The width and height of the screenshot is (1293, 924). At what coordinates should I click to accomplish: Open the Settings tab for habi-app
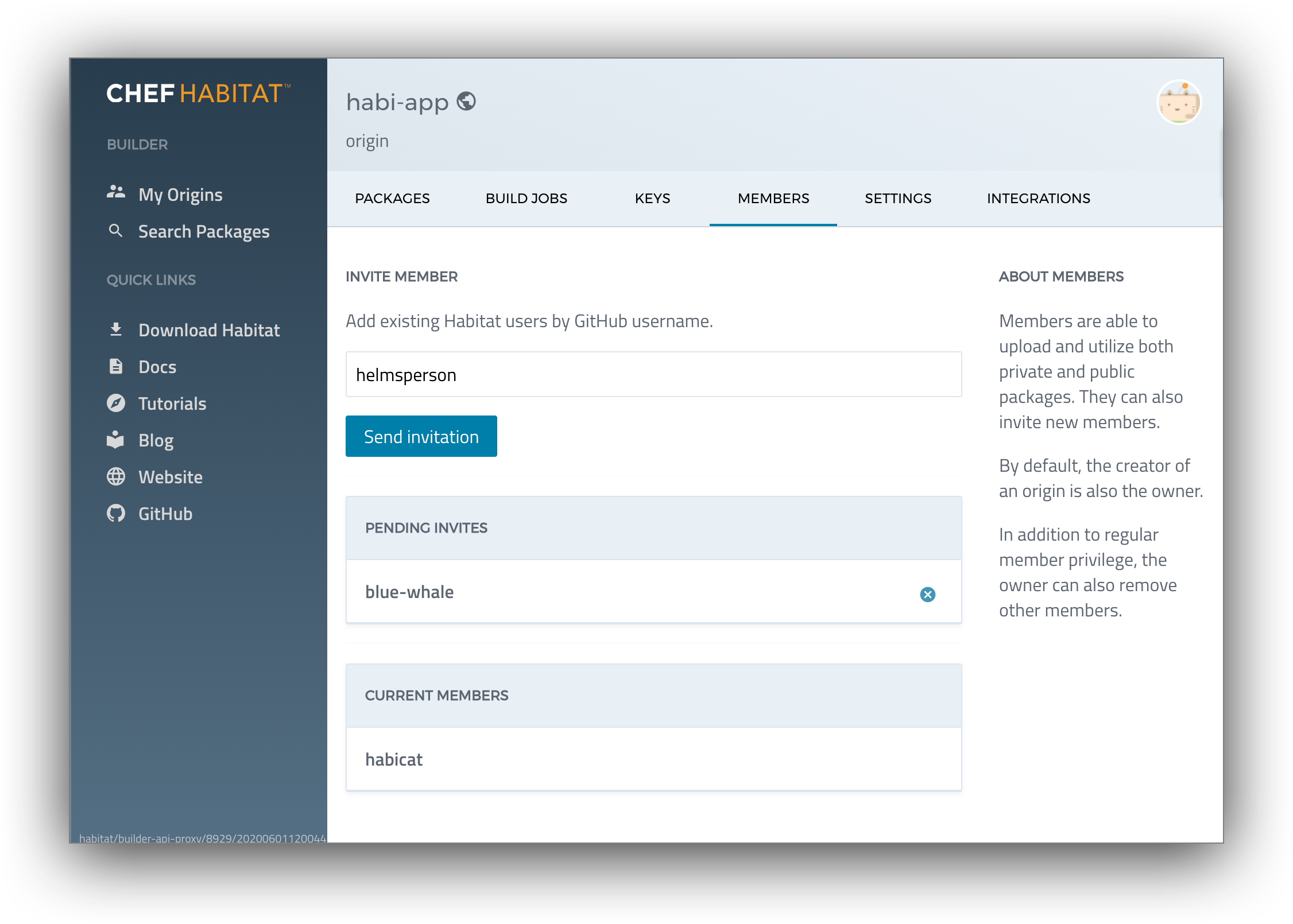click(897, 198)
